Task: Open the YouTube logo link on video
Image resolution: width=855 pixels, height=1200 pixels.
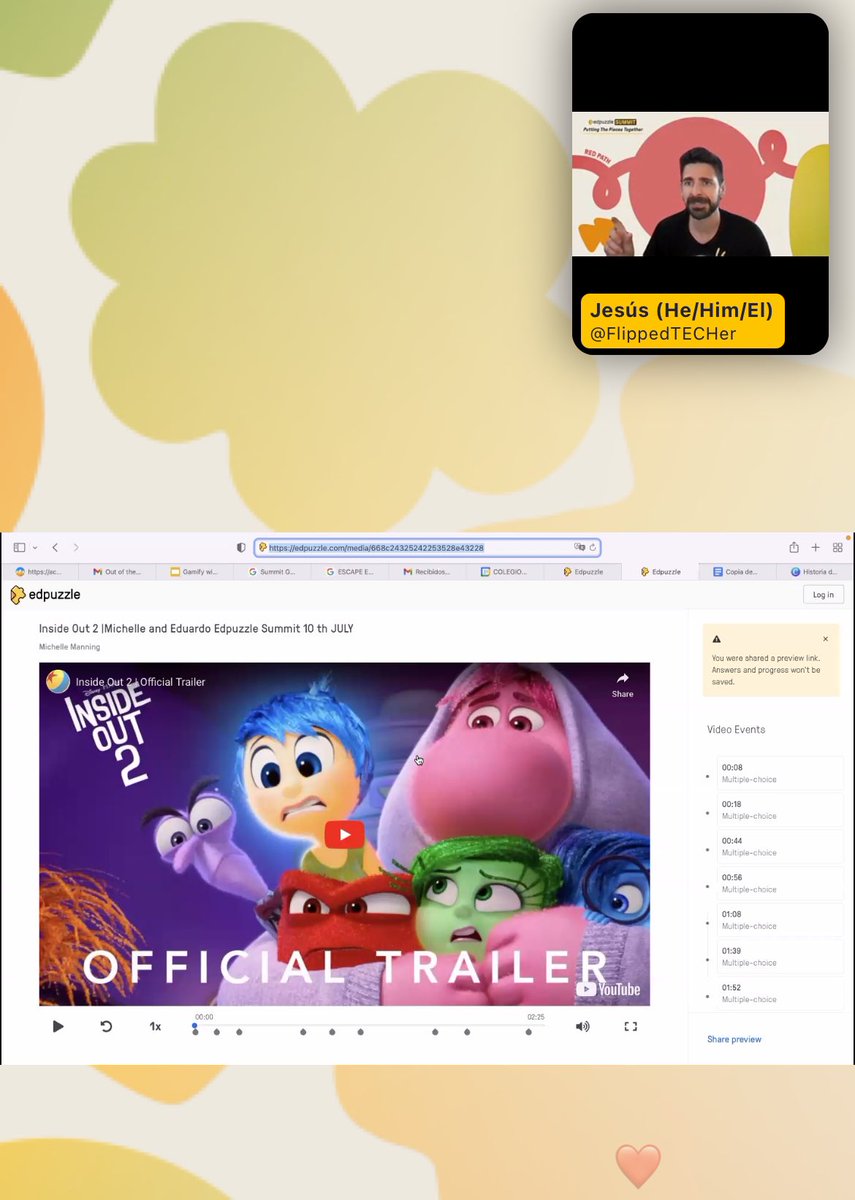Action: point(607,989)
